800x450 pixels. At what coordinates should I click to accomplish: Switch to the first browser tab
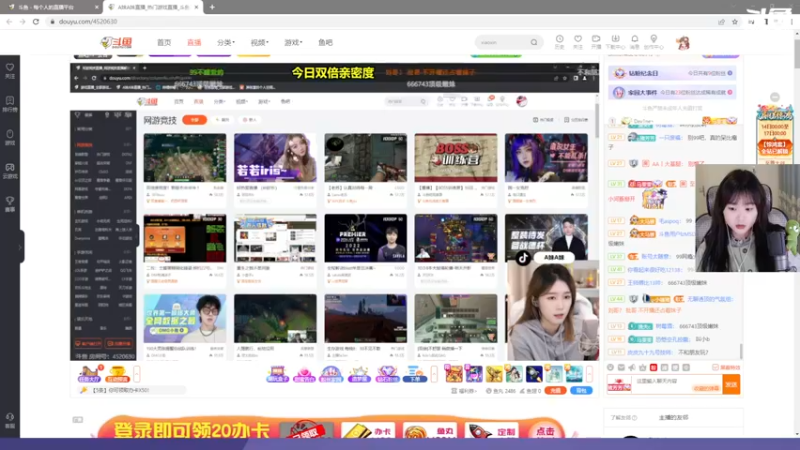(50, 7)
